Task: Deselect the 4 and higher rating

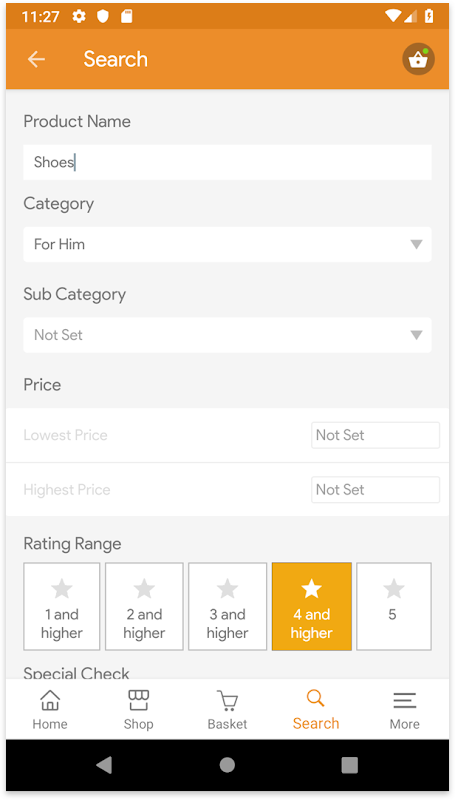Action: 312,607
